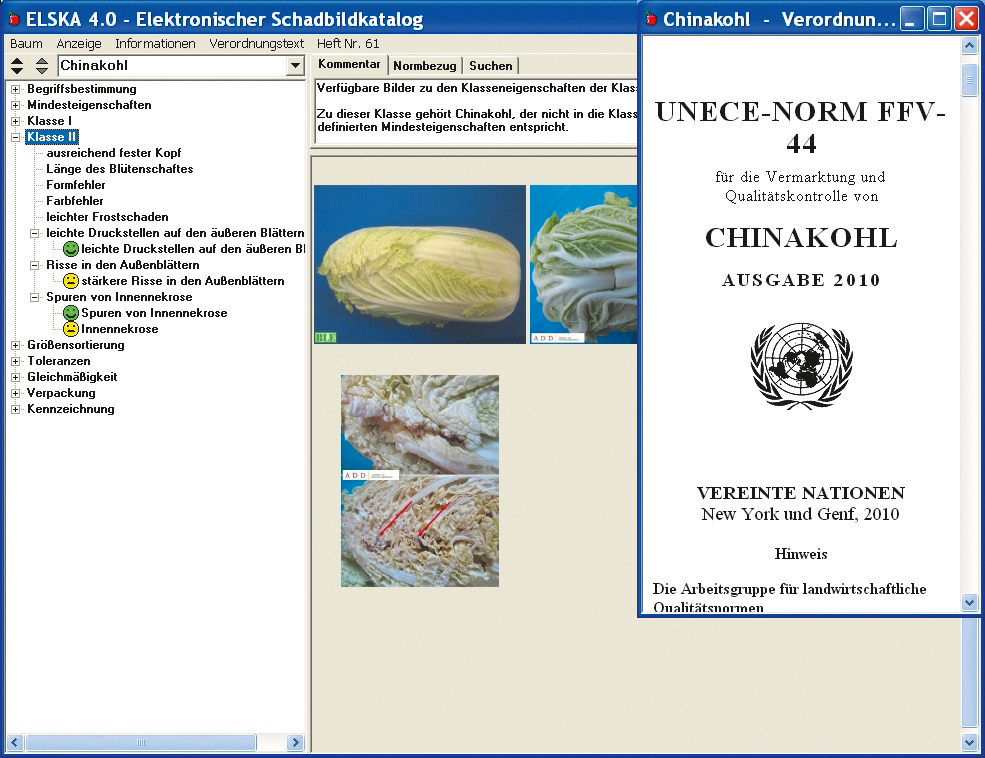Click scroll down arrow in Chinakohl document window

tap(969, 603)
